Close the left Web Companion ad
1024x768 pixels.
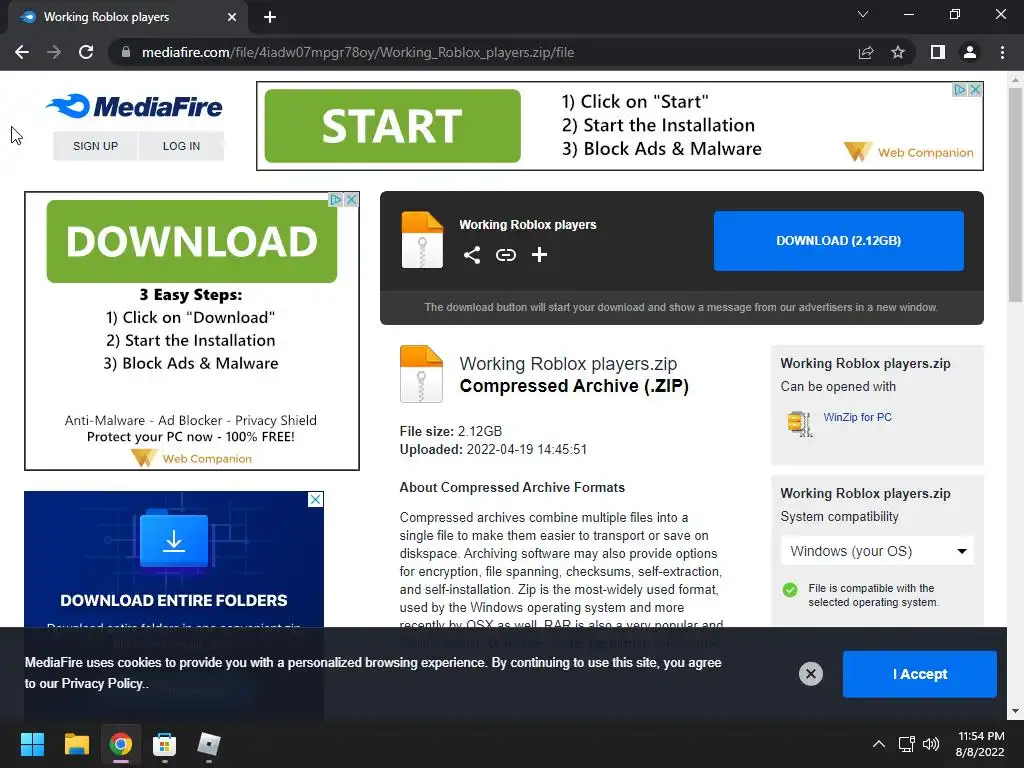click(x=351, y=199)
